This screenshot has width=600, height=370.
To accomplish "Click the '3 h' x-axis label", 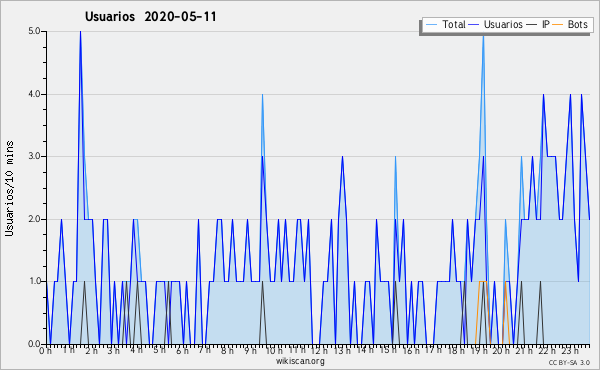I will [x=114, y=350].
